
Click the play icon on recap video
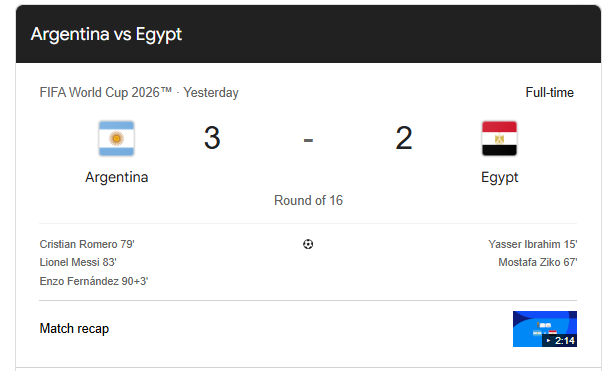[x=548, y=341]
